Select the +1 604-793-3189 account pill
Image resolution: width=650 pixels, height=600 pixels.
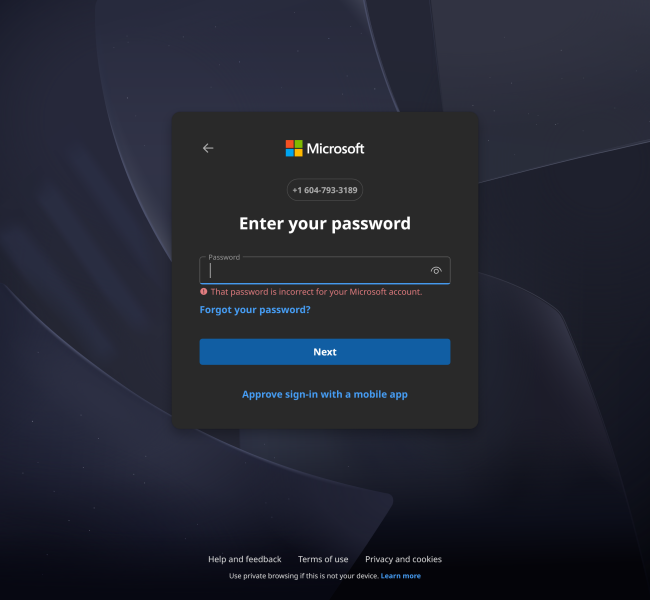(x=325, y=190)
